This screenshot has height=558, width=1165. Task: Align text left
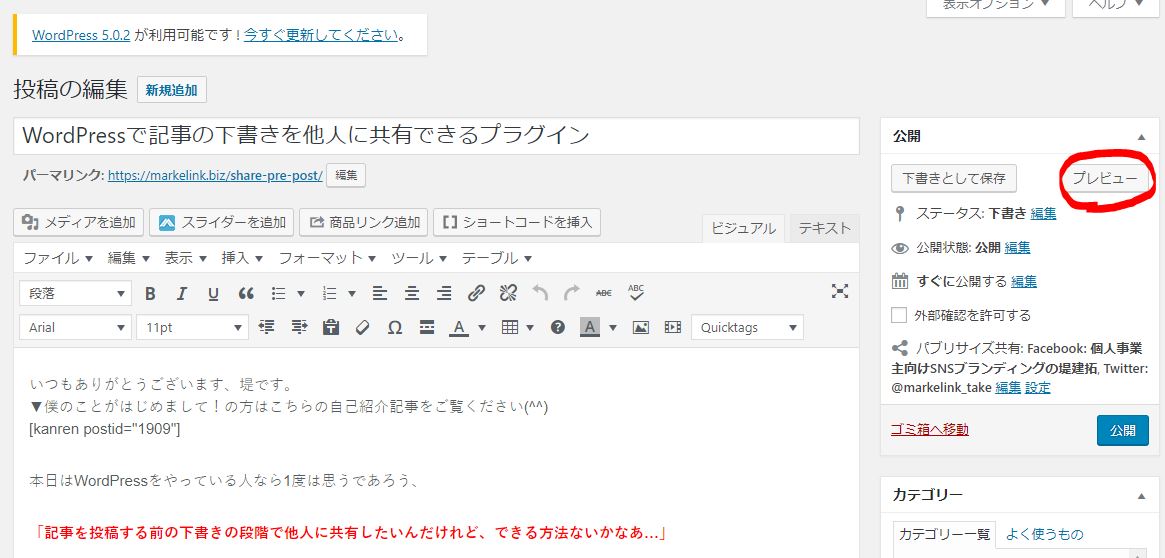coord(380,293)
